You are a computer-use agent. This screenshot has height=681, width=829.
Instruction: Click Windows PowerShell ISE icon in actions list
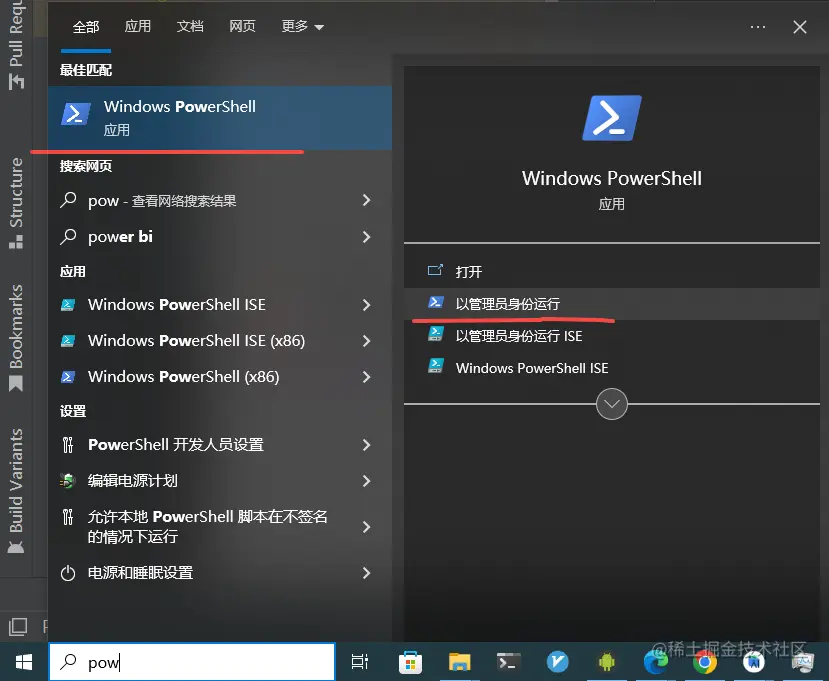coord(436,365)
